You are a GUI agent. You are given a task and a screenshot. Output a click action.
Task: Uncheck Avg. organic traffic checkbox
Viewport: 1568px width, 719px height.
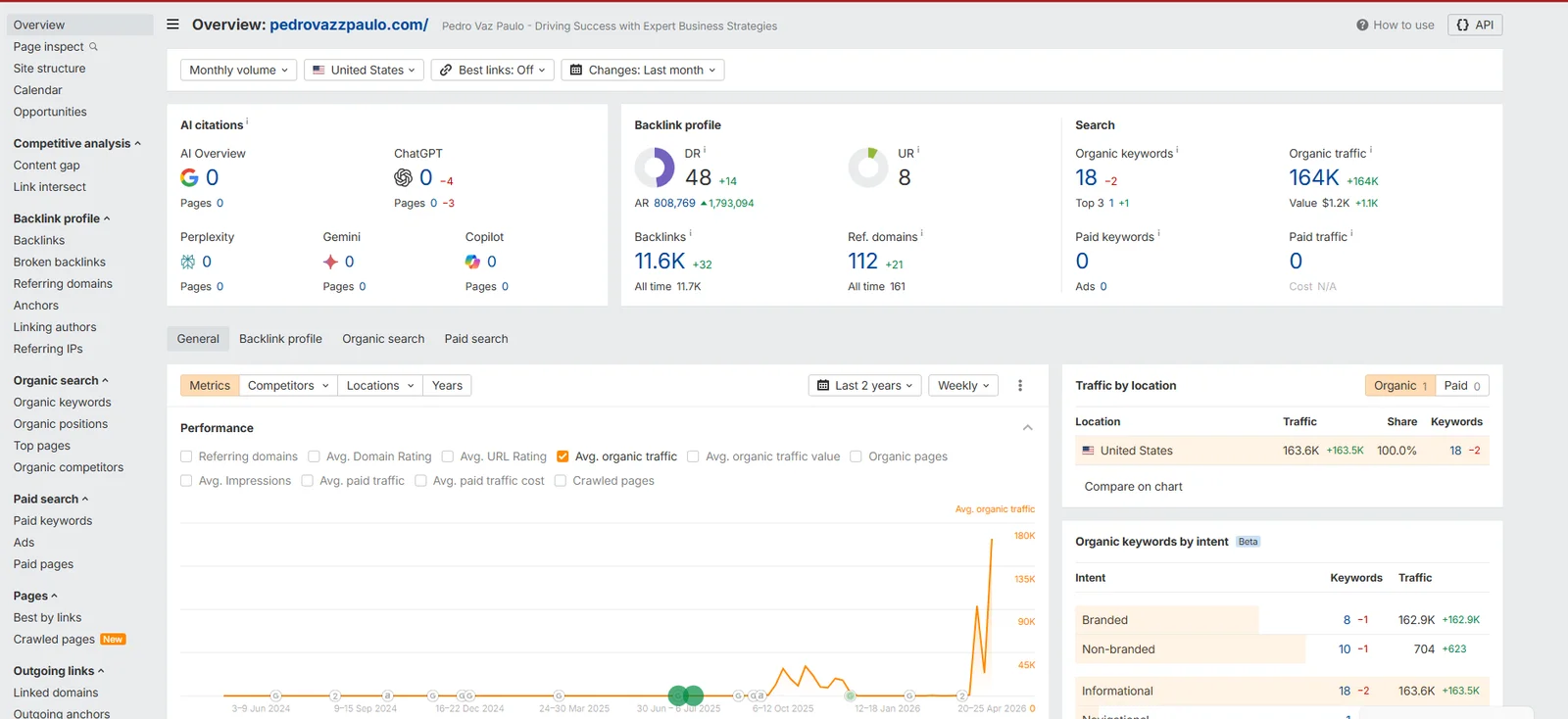coord(563,456)
